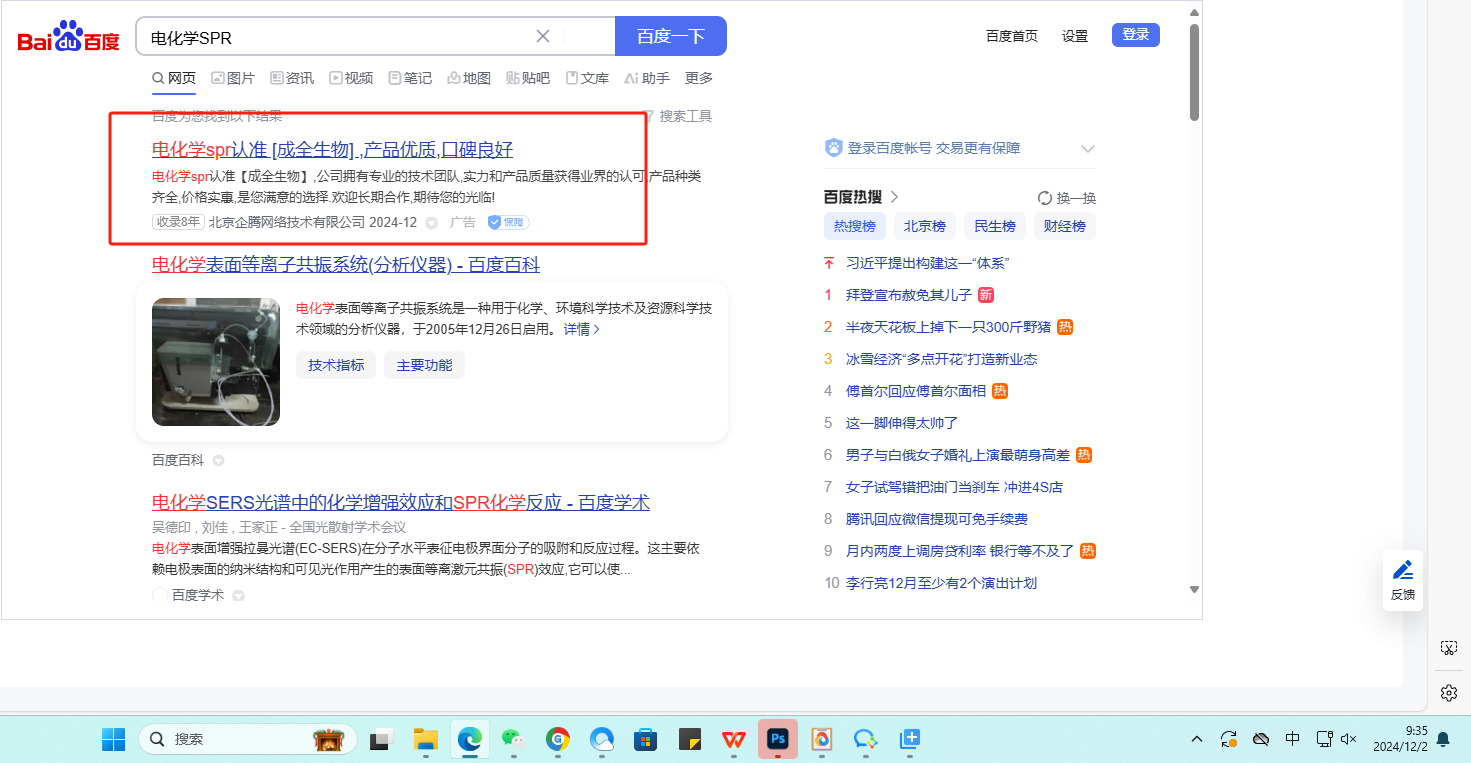The width and height of the screenshot is (1471, 763).
Task: Open WPS Office from the taskbar
Action: click(734, 739)
